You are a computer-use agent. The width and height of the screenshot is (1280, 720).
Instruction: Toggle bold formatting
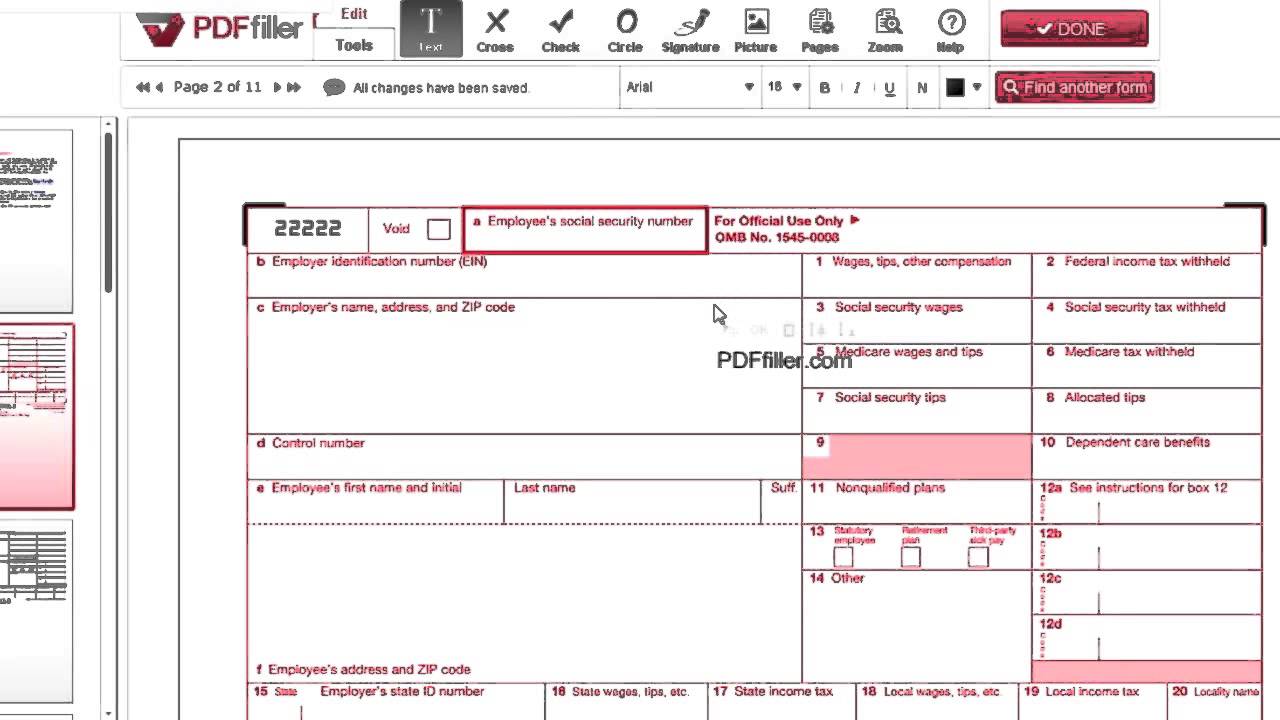pyautogui.click(x=825, y=88)
